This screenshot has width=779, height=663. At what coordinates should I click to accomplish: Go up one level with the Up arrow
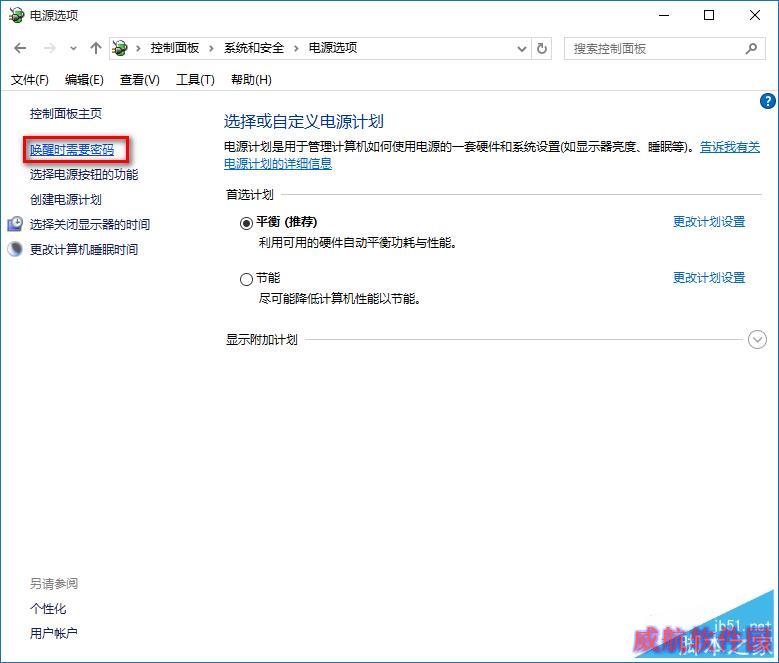(95, 48)
